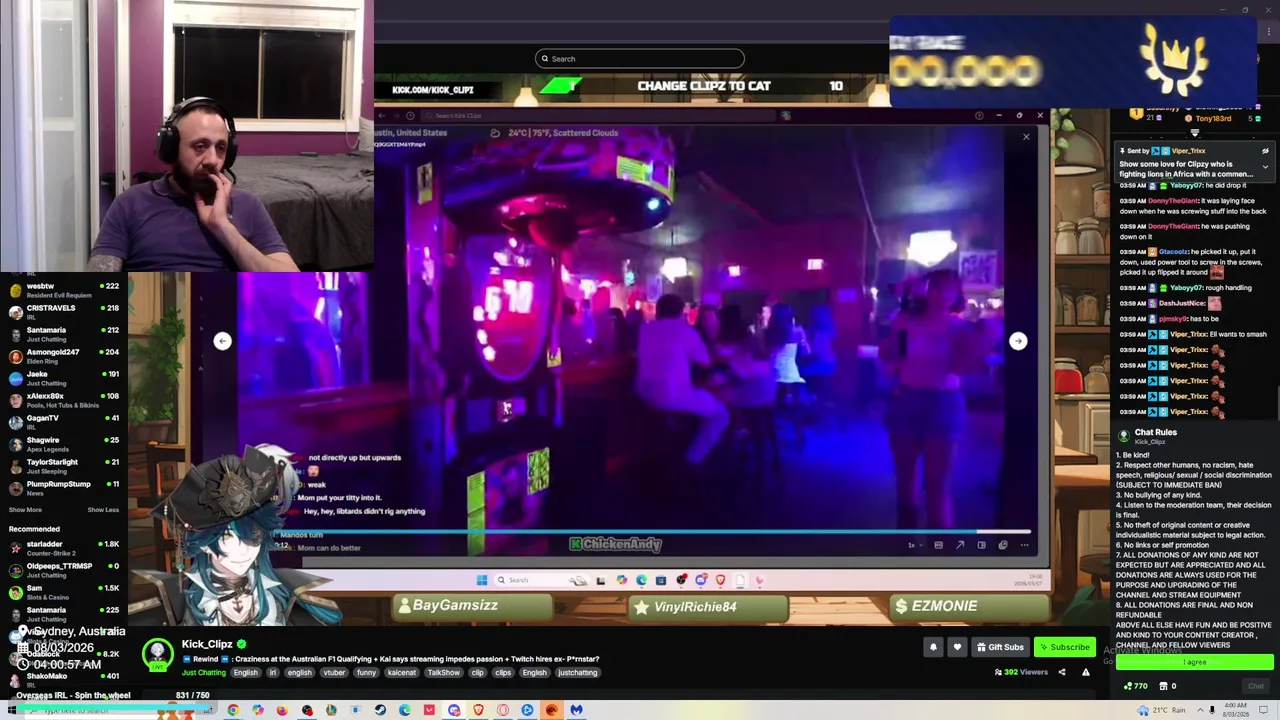Show hidden system tray icons

[1201, 710]
